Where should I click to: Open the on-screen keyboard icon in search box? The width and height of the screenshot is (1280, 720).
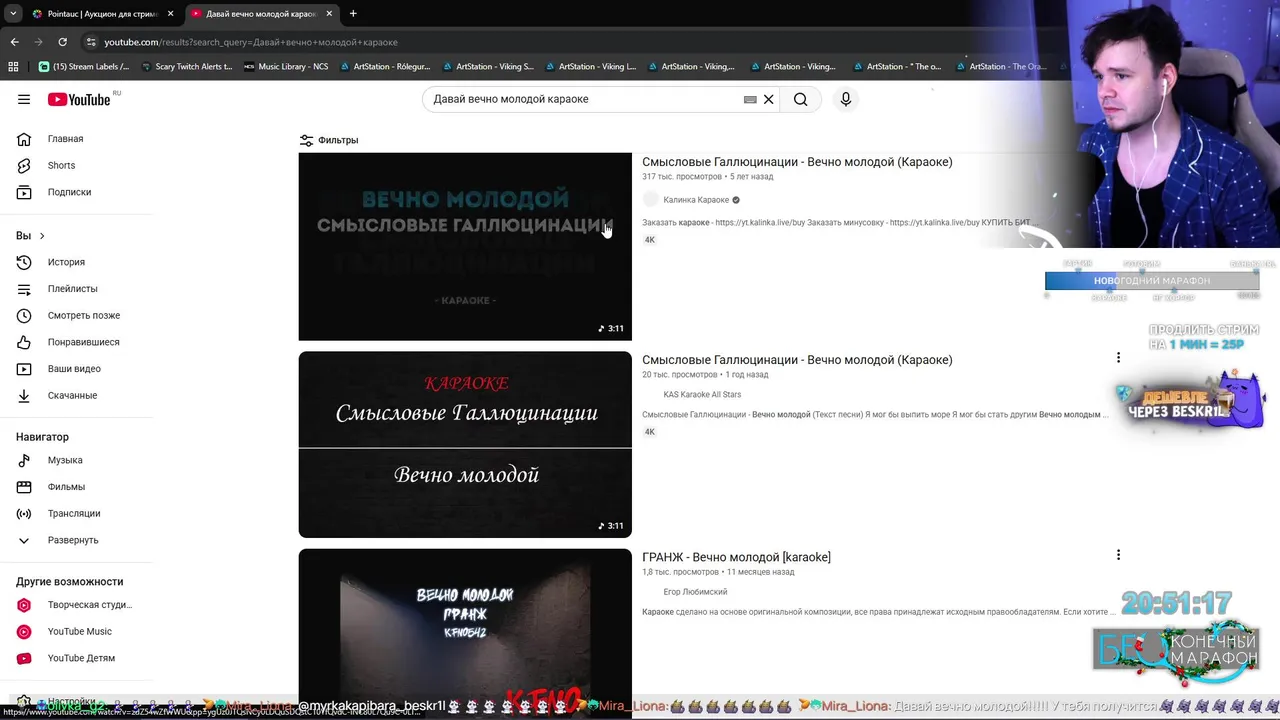750,99
